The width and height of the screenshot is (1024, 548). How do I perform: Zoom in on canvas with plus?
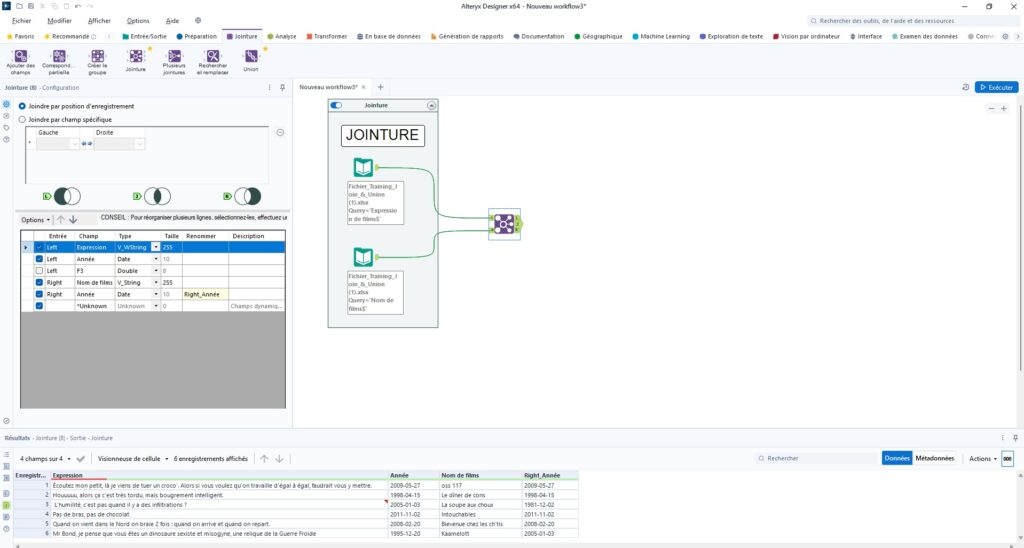click(1004, 108)
